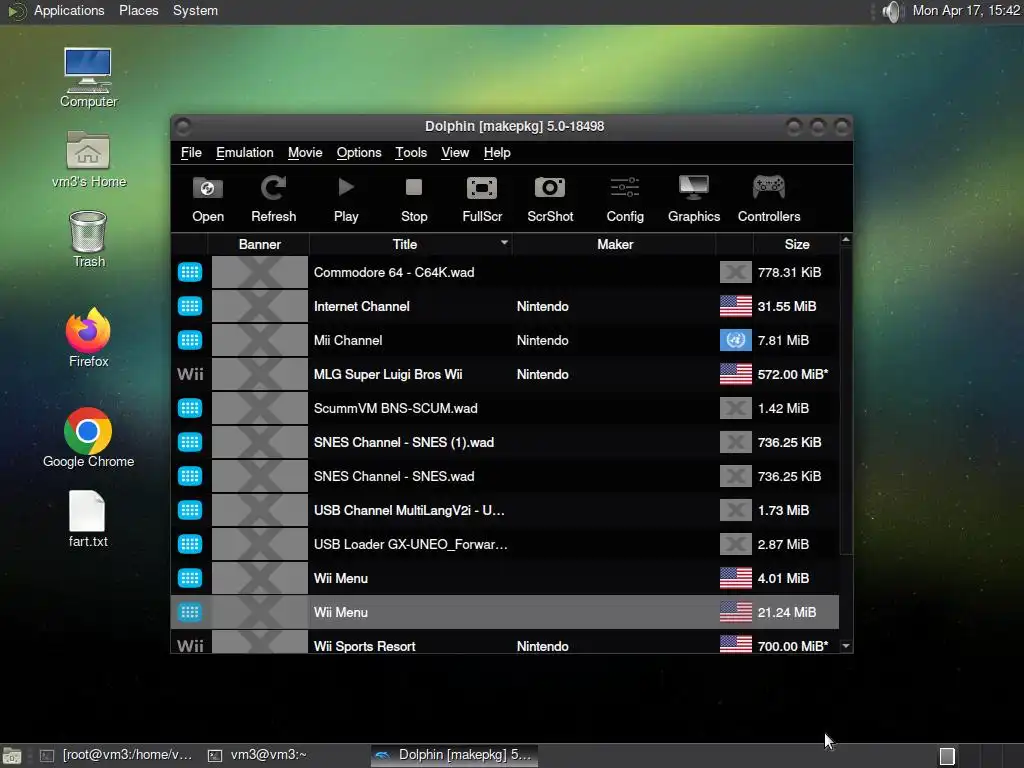Select USB Loader GX-UNEO_Forwarder entry
The width and height of the screenshot is (1024, 768).
505,544
